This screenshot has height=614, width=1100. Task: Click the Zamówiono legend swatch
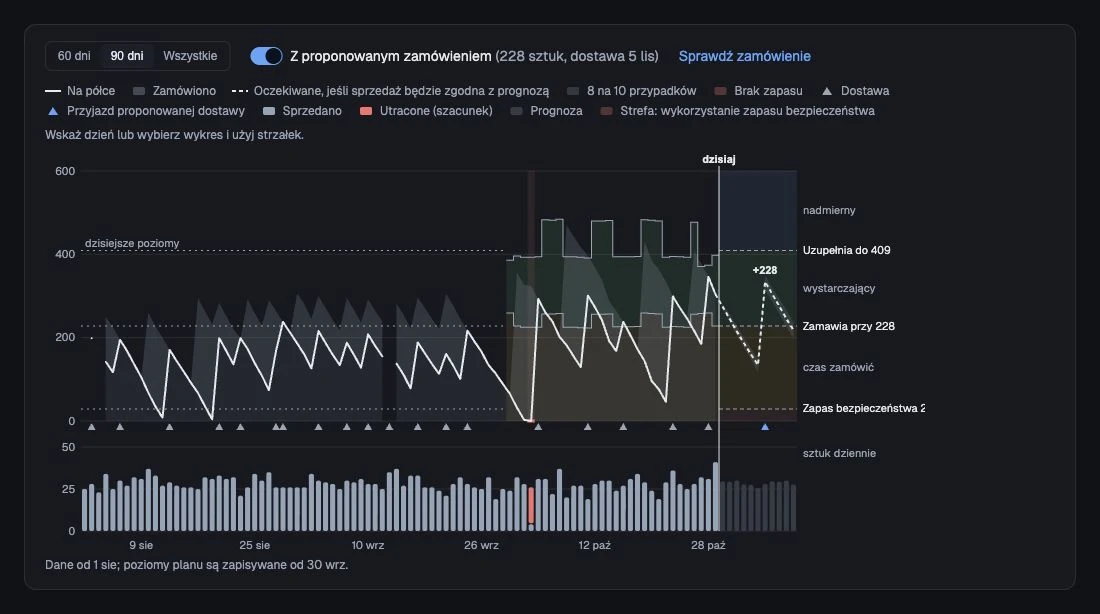point(139,91)
